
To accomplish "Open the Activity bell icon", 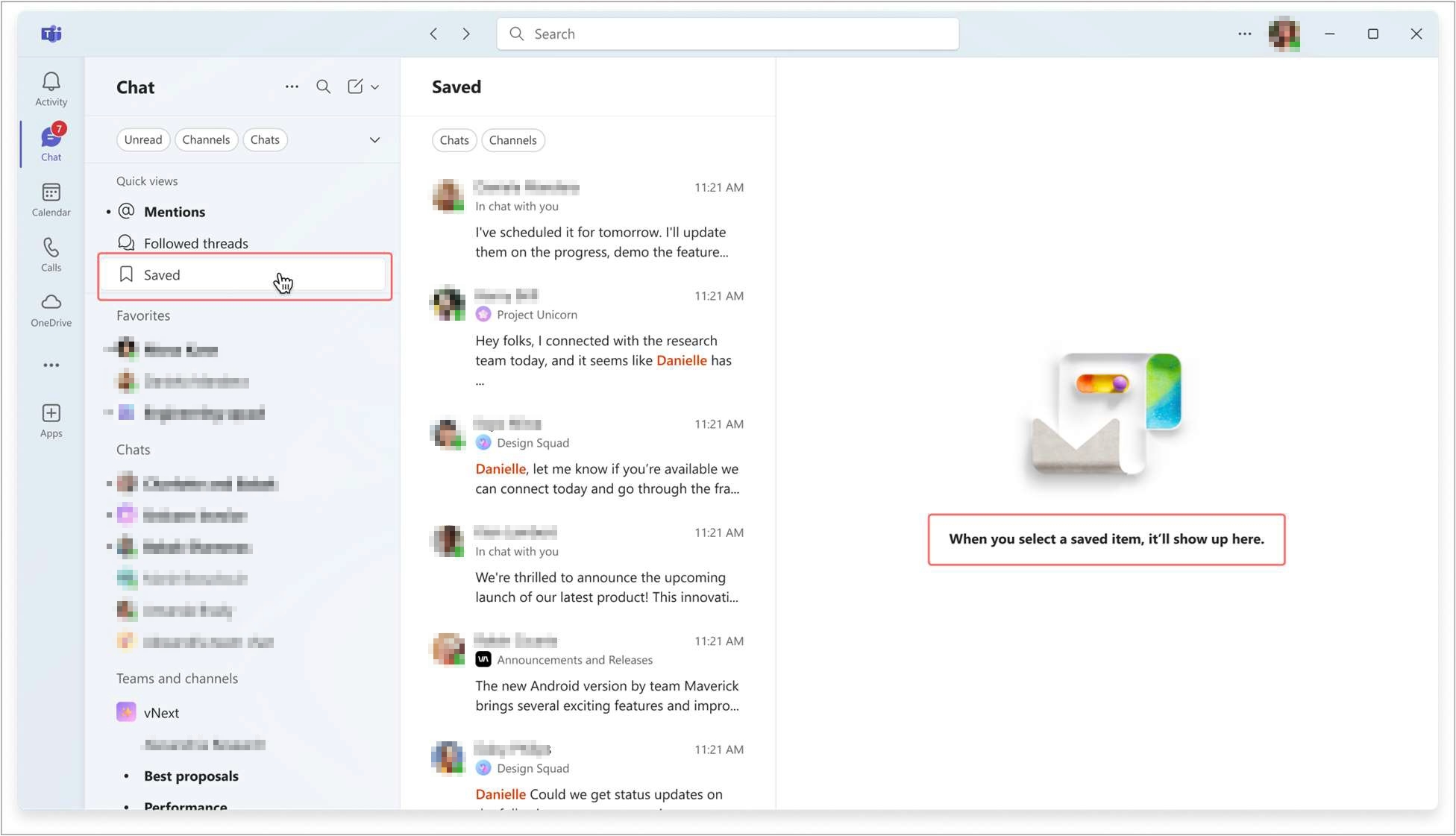I will pos(51,82).
